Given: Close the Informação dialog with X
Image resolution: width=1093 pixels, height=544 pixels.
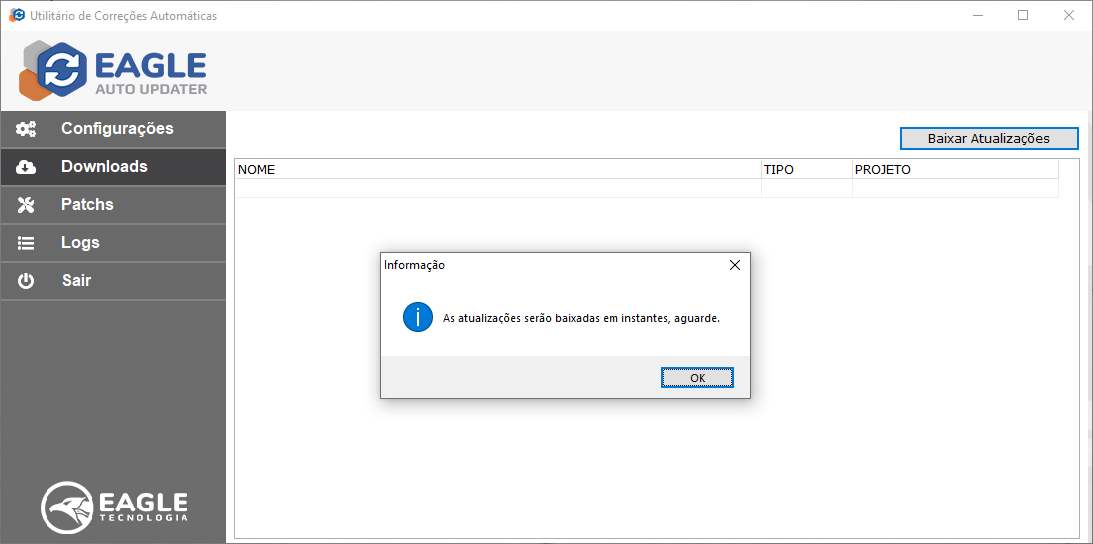Looking at the screenshot, I should coord(734,265).
